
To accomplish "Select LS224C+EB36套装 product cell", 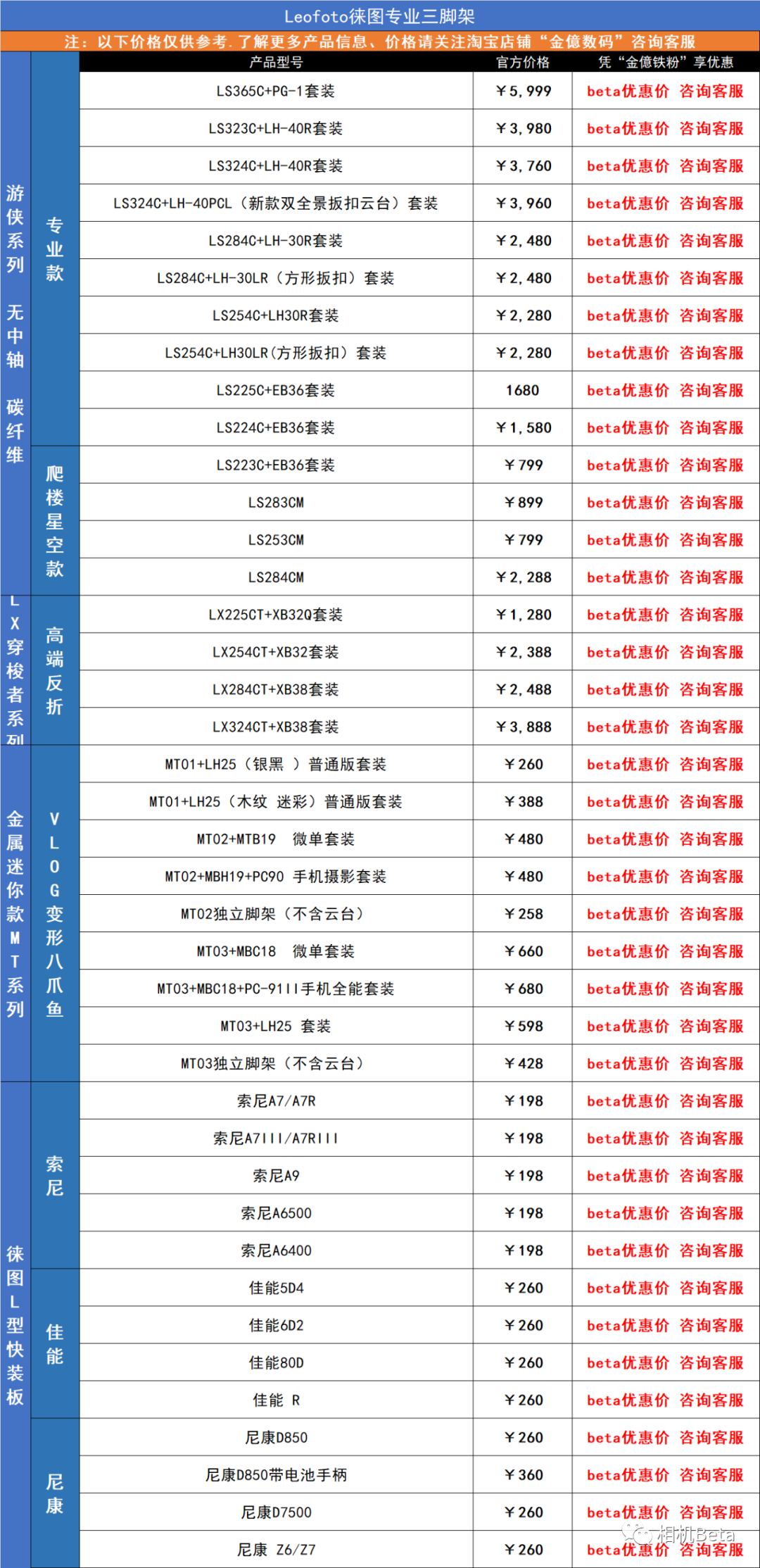I will pyautogui.click(x=276, y=427).
